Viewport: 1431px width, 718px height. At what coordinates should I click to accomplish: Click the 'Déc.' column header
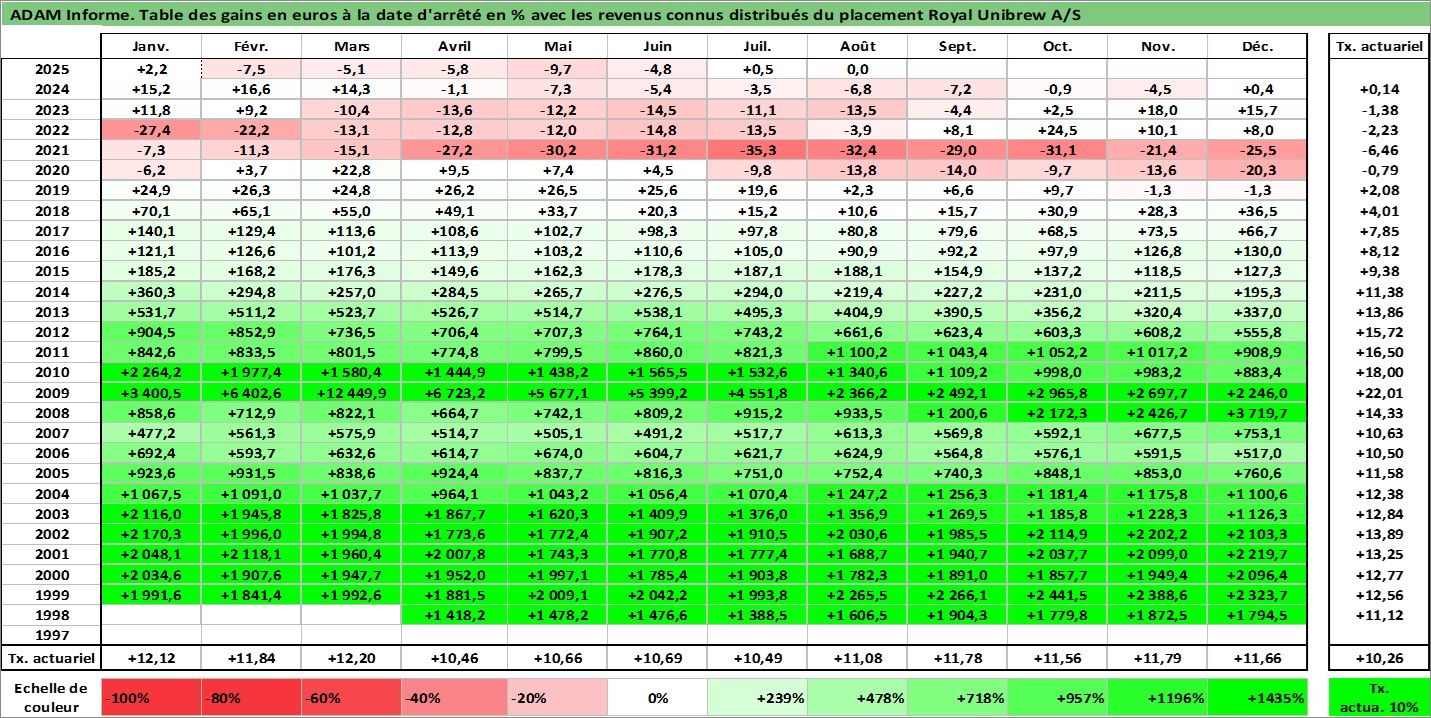pos(1258,47)
